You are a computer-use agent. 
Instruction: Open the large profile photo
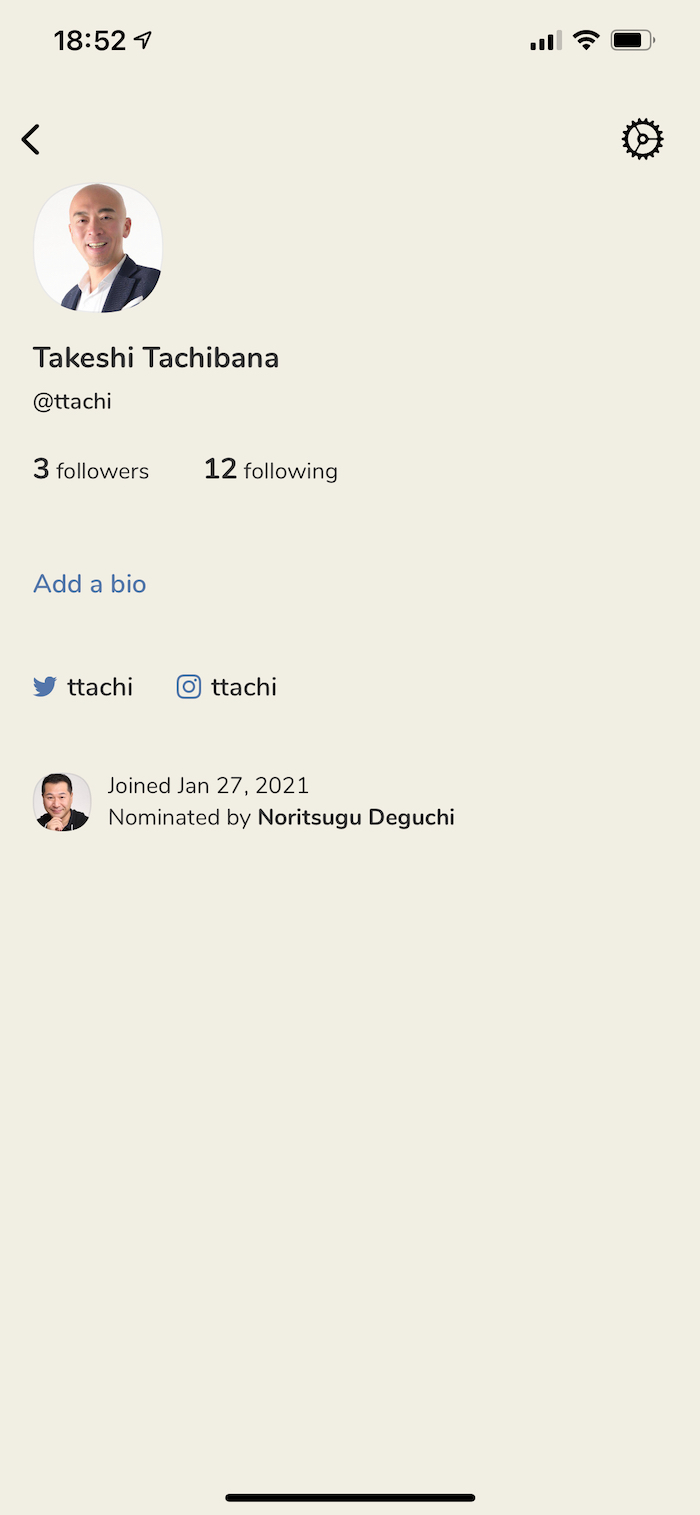coord(98,248)
